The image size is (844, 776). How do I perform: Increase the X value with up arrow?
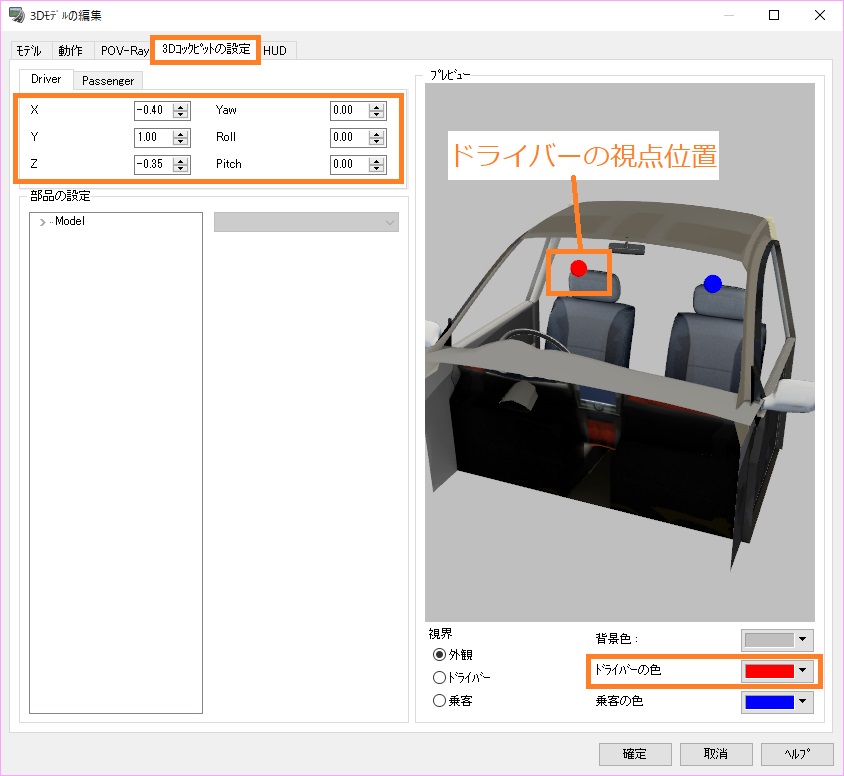[x=180, y=106]
